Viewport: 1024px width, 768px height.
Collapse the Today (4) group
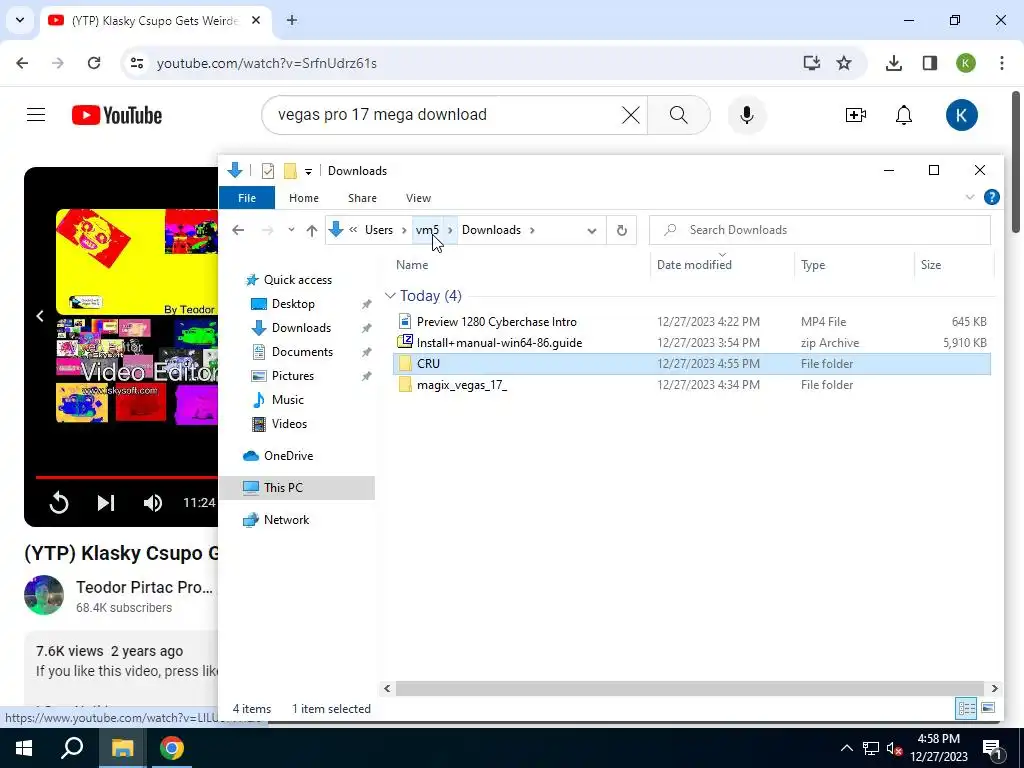point(391,296)
